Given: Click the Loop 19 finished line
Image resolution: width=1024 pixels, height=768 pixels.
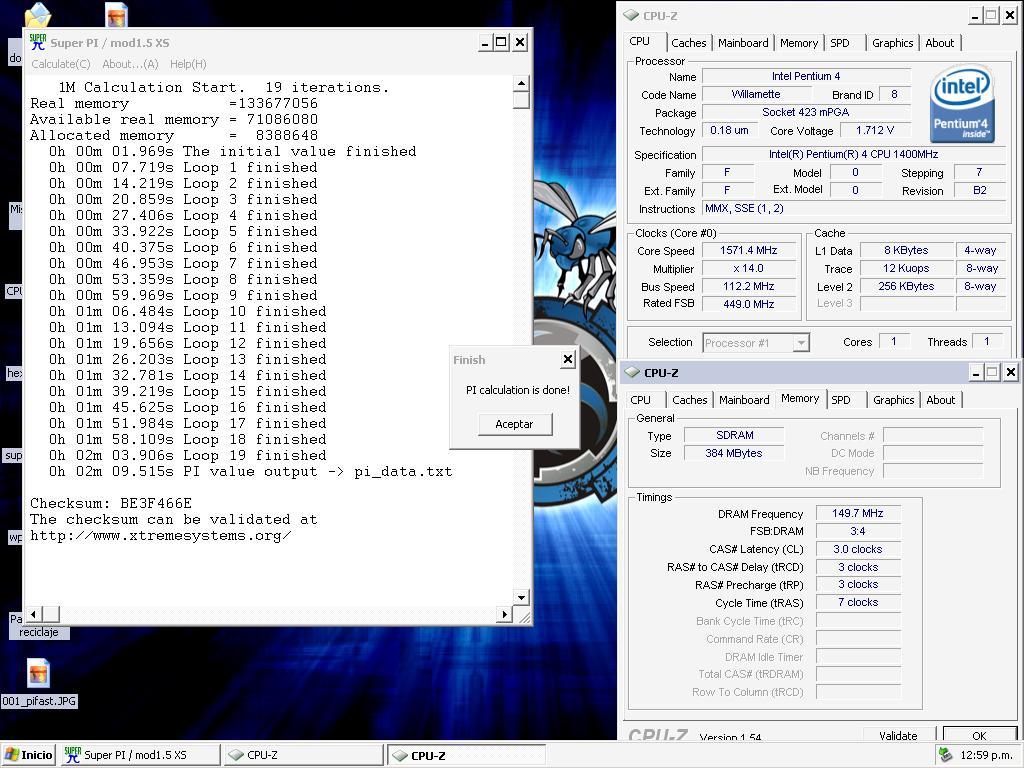Looking at the screenshot, I should 187,456.
